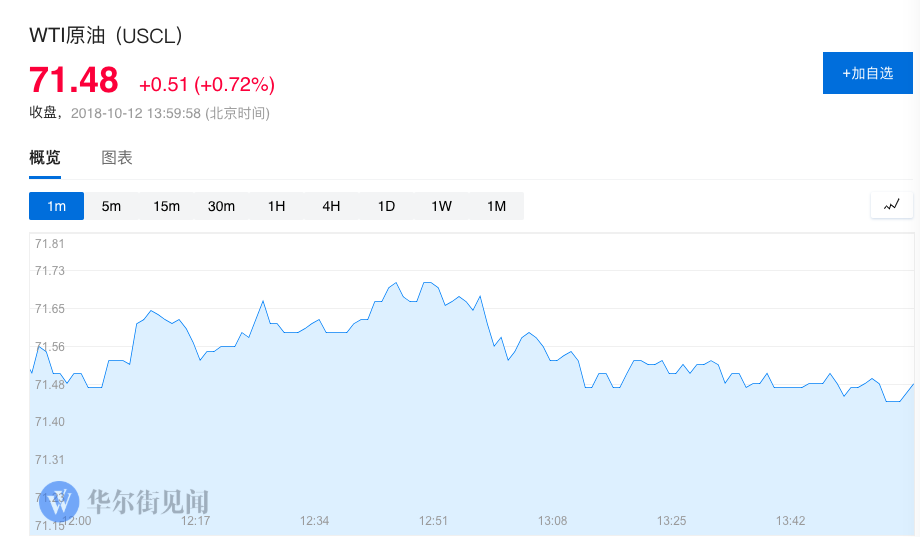Select the 1m timeframe
Image resolution: width=920 pixels, height=537 pixels.
[x=56, y=206]
